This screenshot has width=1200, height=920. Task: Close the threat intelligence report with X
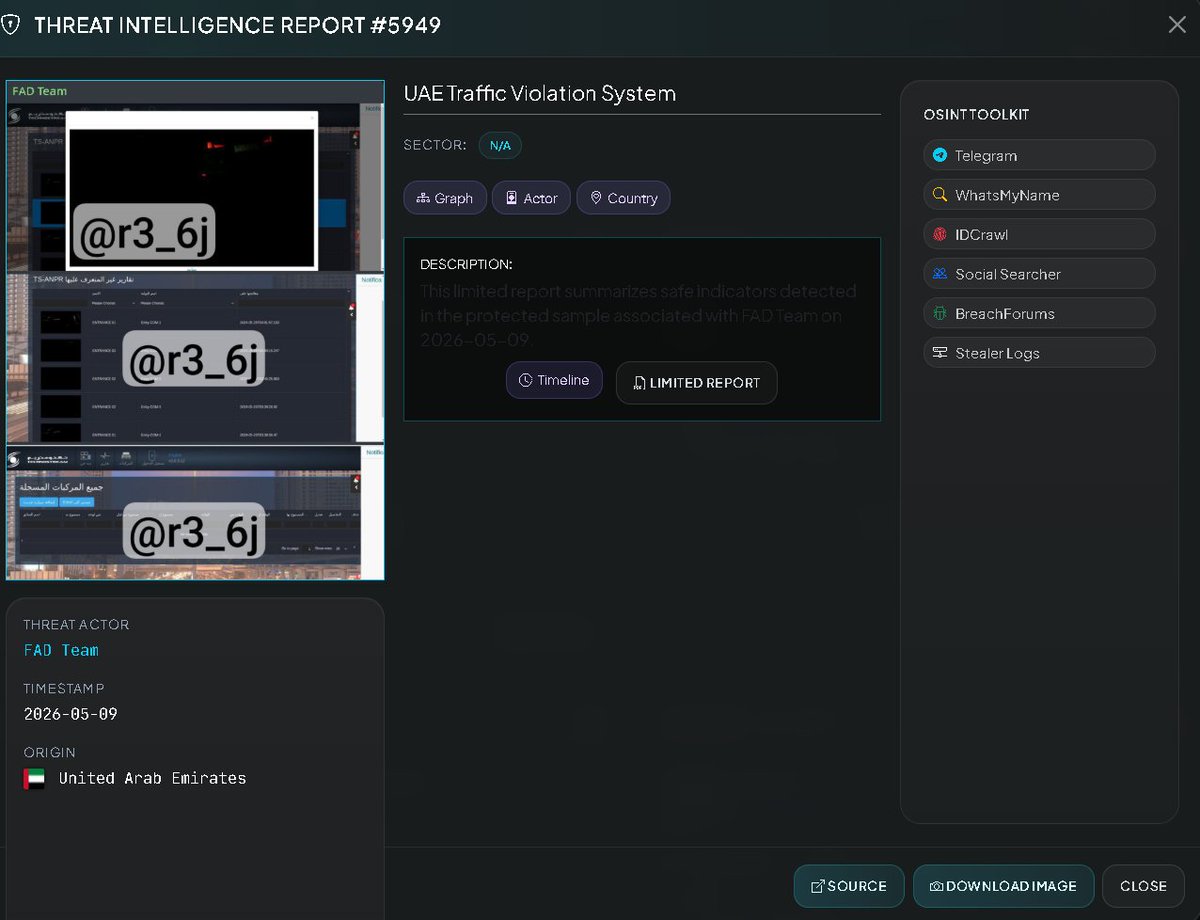pos(1177,25)
